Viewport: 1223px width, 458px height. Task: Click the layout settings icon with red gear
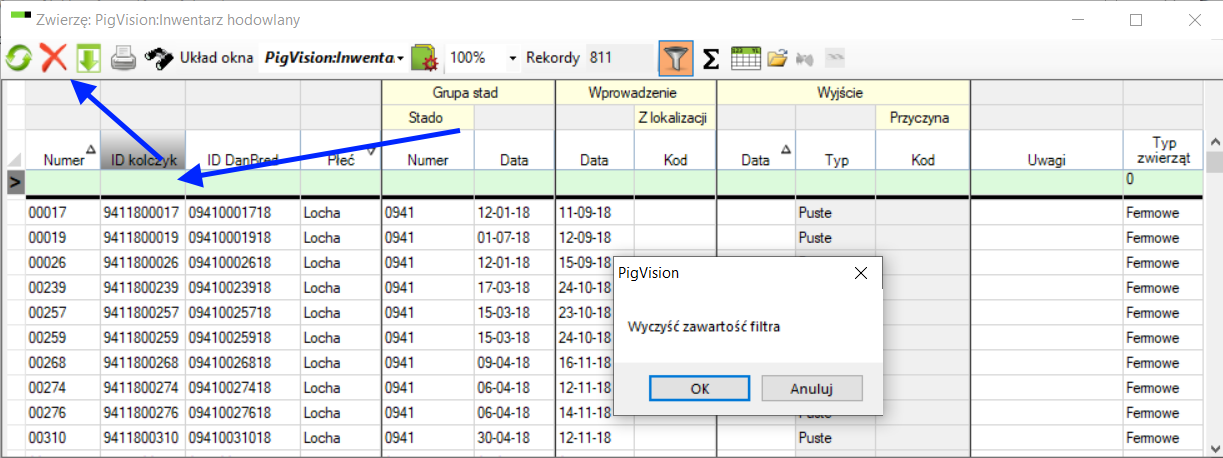(425, 58)
